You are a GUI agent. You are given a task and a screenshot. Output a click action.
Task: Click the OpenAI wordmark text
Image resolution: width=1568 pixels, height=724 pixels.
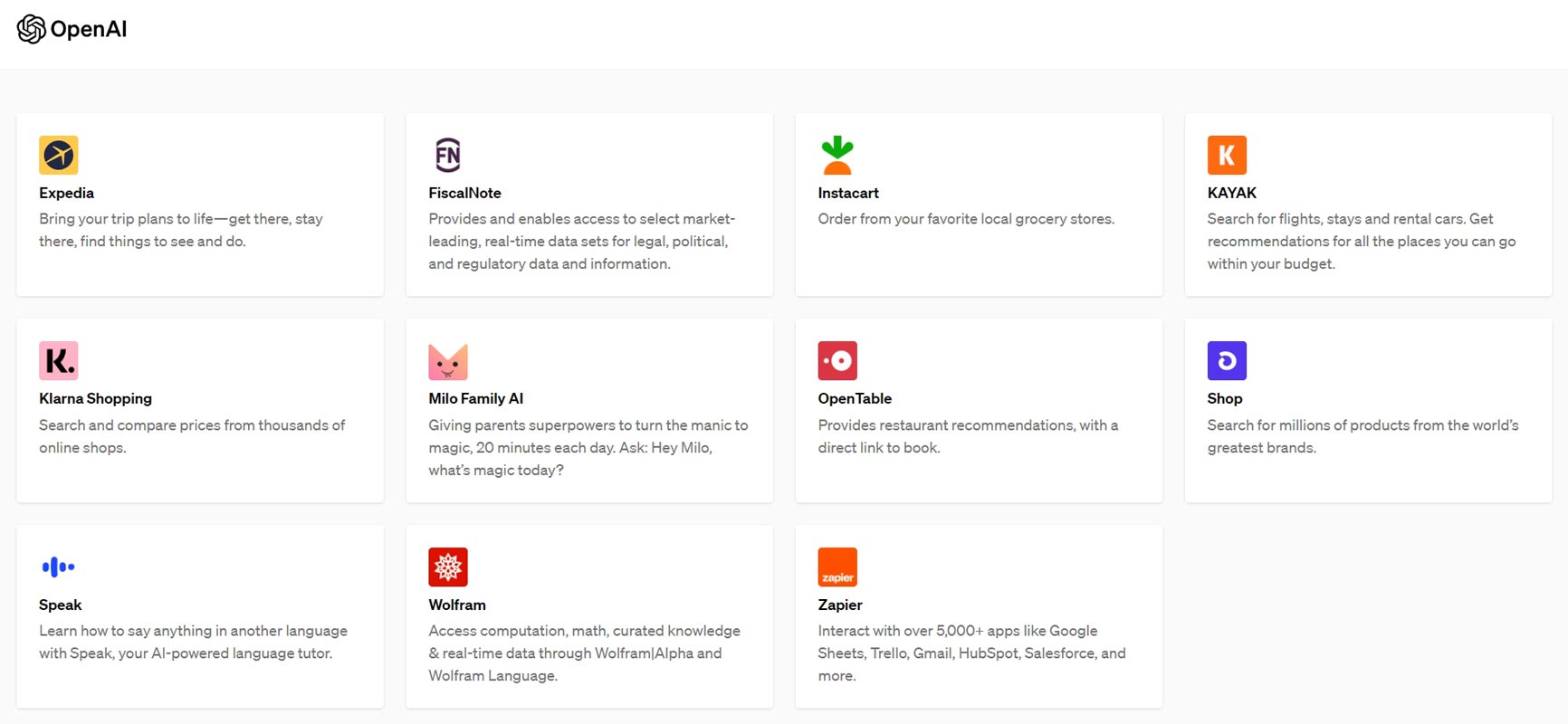pyautogui.click(x=89, y=29)
